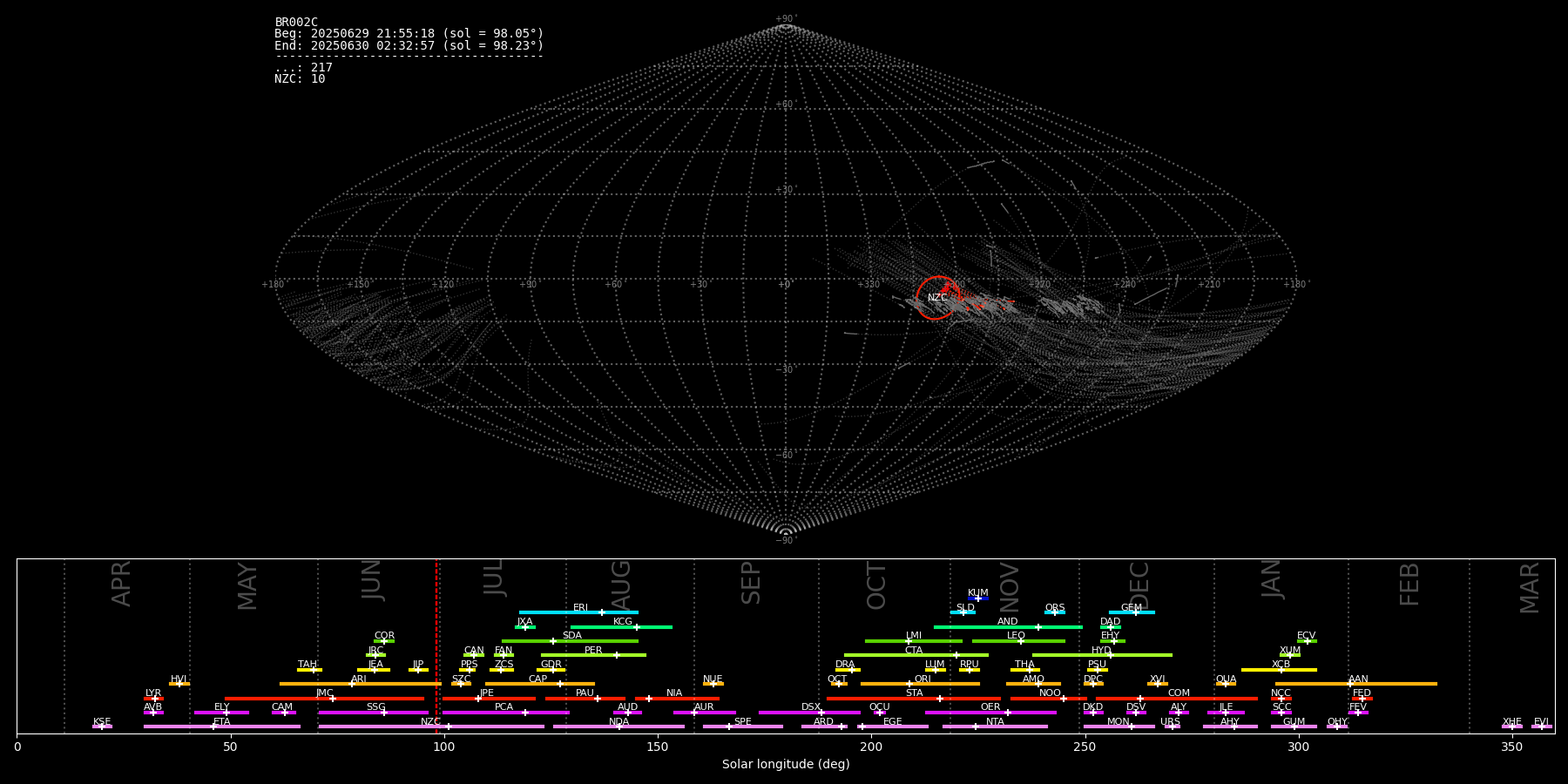Select the SSG shower label
The height and width of the screenshot is (784, 1568).
[x=375, y=707]
